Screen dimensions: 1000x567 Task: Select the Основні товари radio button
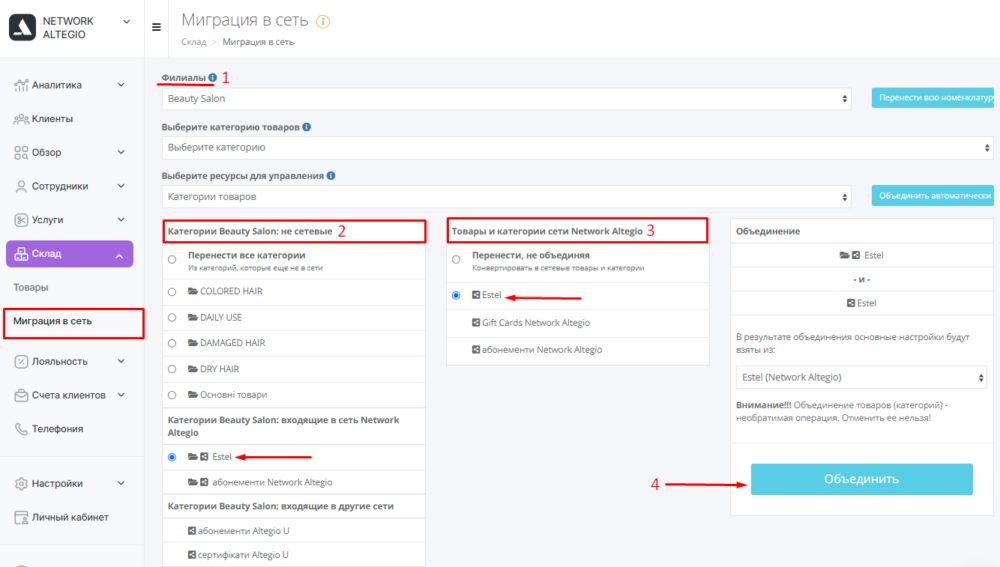click(x=172, y=395)
